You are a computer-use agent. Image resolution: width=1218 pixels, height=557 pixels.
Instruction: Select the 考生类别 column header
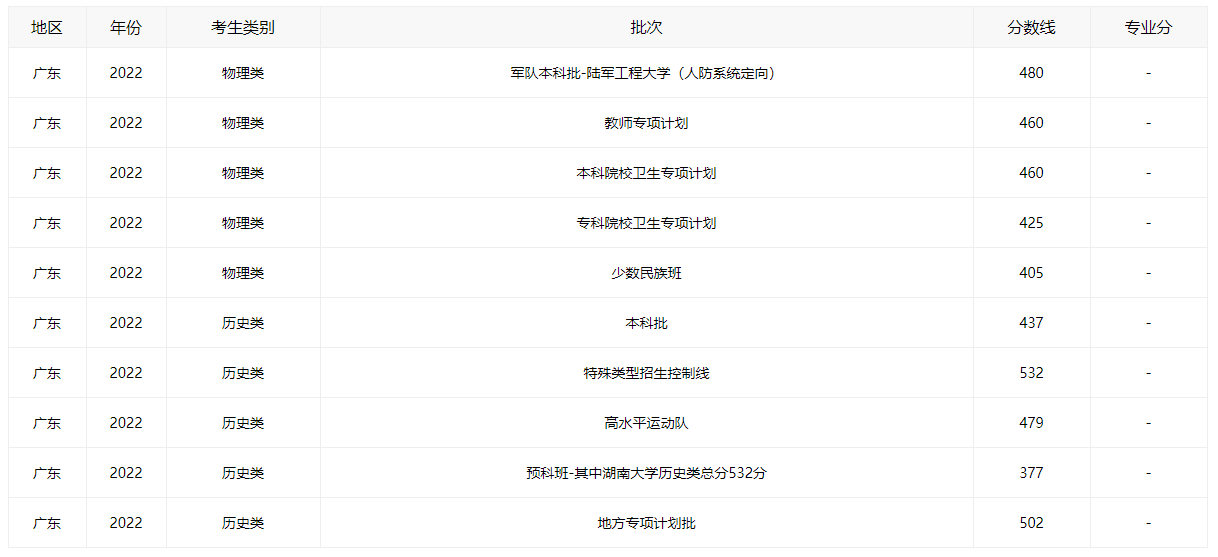coord(243,28)
